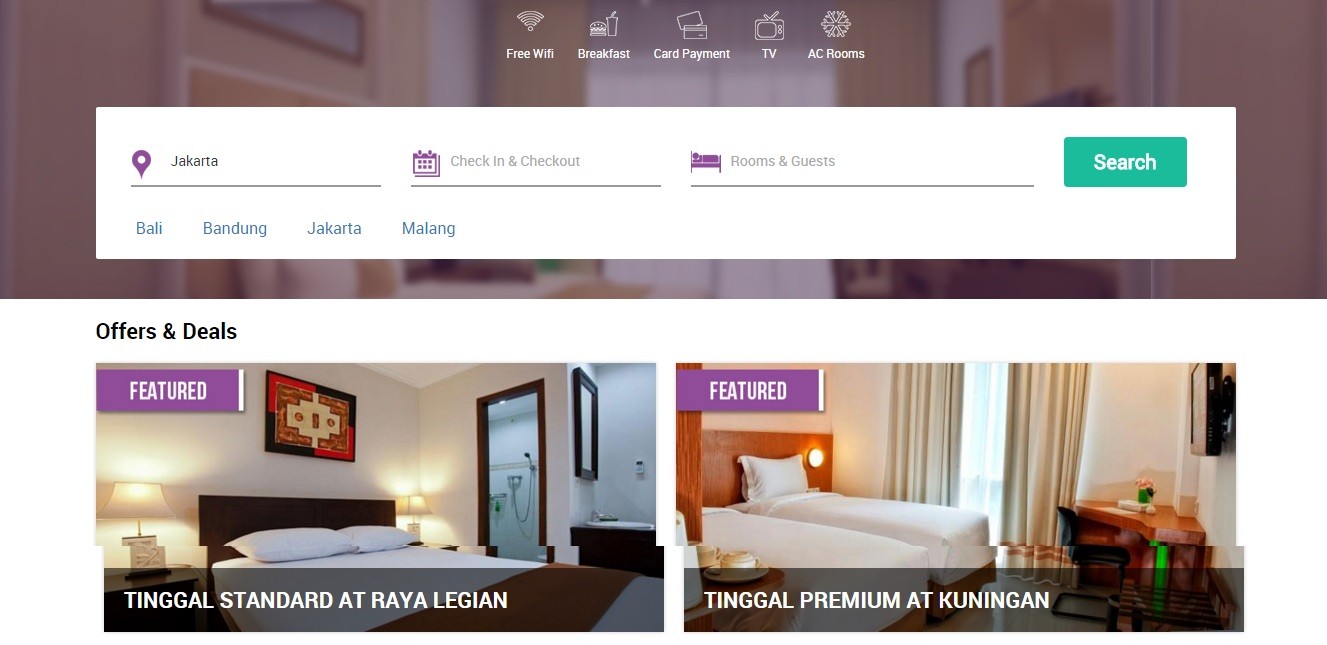Click the Breakfast burger icon
1327x645 pixels.
coord(603,24)
